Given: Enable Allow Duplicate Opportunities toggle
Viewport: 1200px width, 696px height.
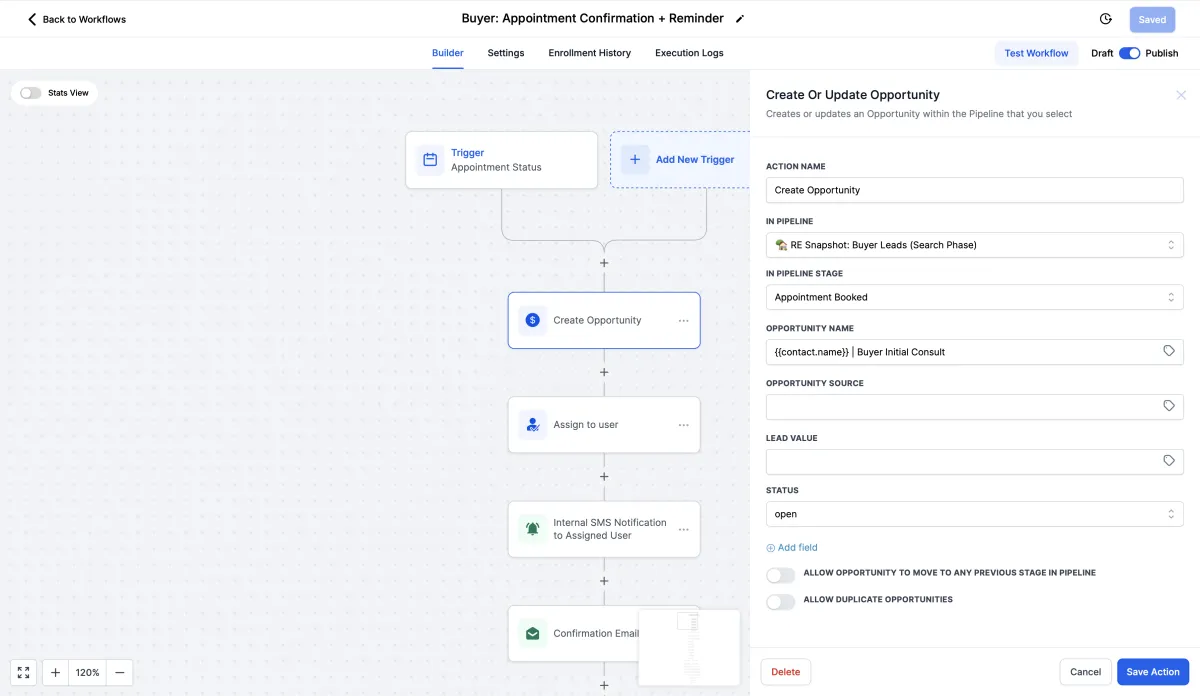Looking at the screenshot, I should pos(780,602).
